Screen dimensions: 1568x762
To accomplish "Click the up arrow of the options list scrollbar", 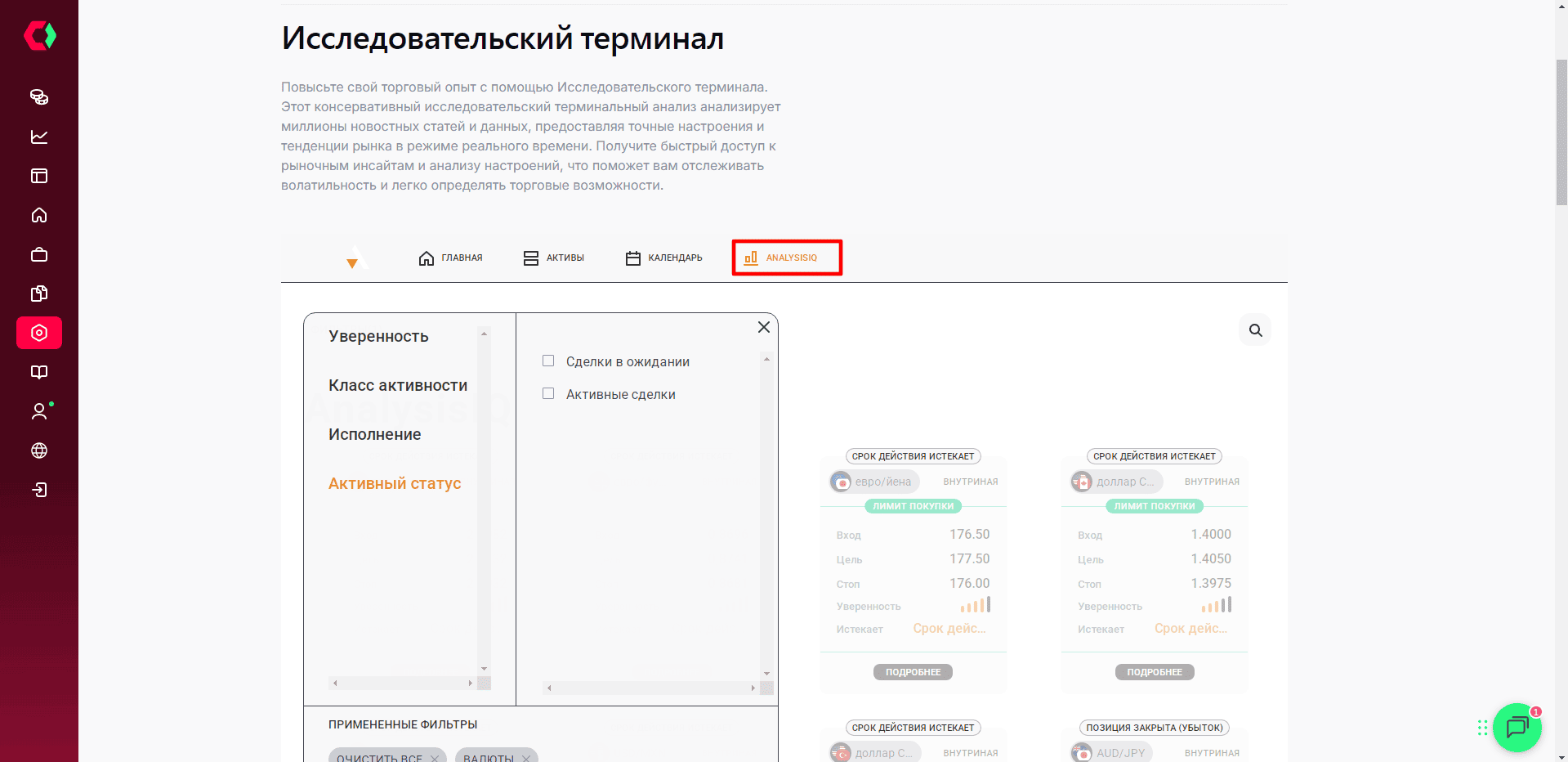I will [x=766, y=359].
